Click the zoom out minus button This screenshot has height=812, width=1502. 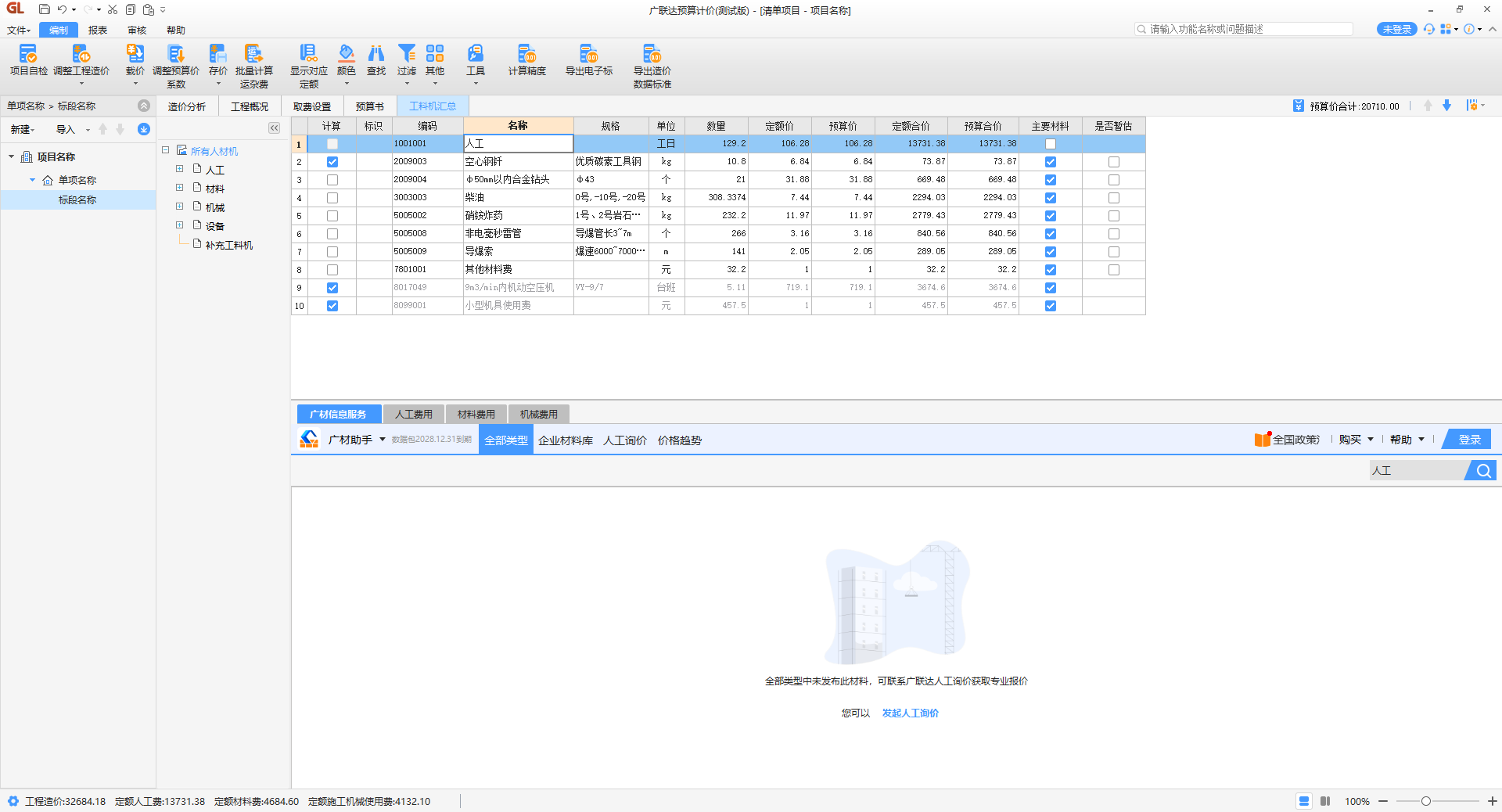coord(1383,801)
